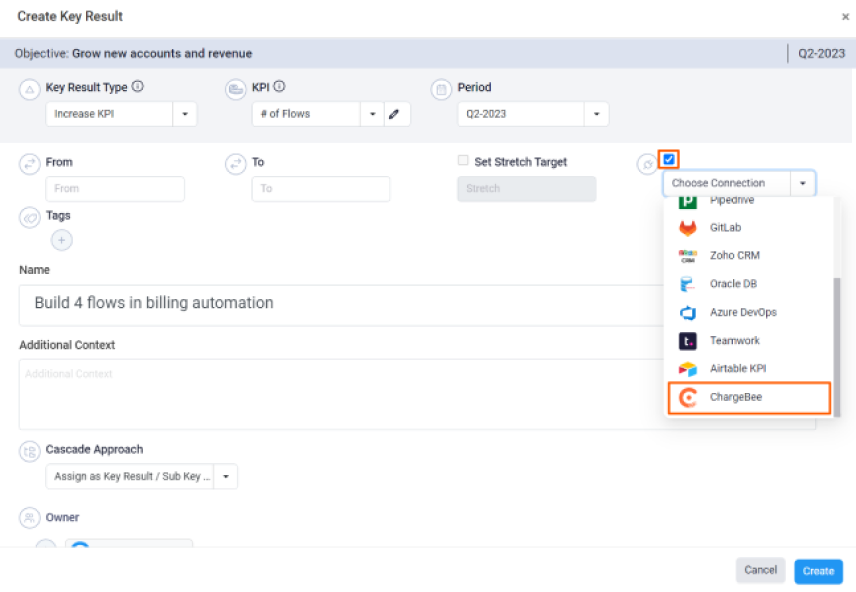Expand the Key Result Type dropdown arrow
Image resolution: width=856 pixels, height=592 pixels.
[x=185, y=114]
